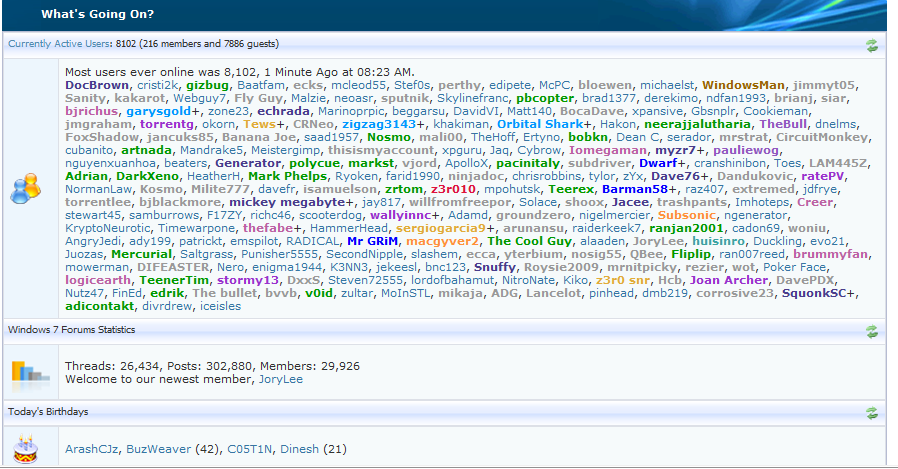Open user Generator's profile
898x469 pixels.
(x=248, y=163)
